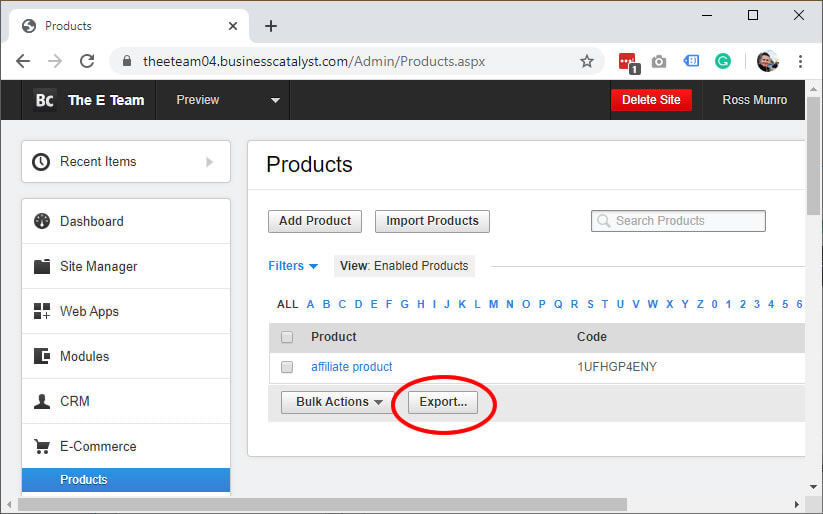
Task: Filter products by letter M
Action: point(493,305)
